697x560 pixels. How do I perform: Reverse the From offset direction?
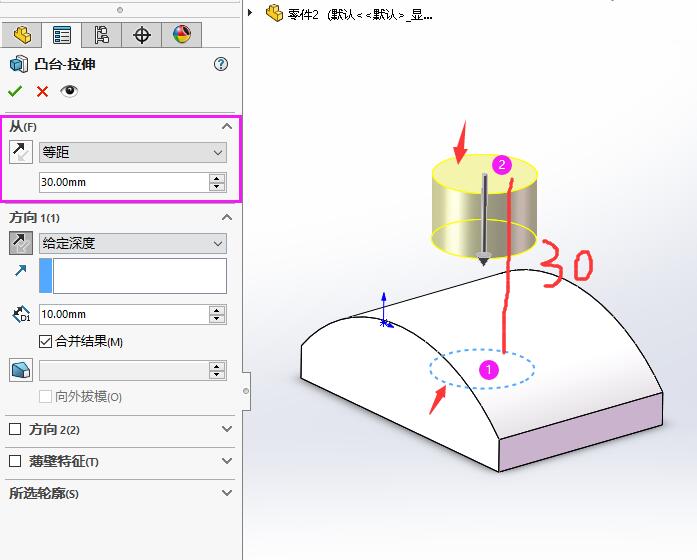click(x=21, y=152)
